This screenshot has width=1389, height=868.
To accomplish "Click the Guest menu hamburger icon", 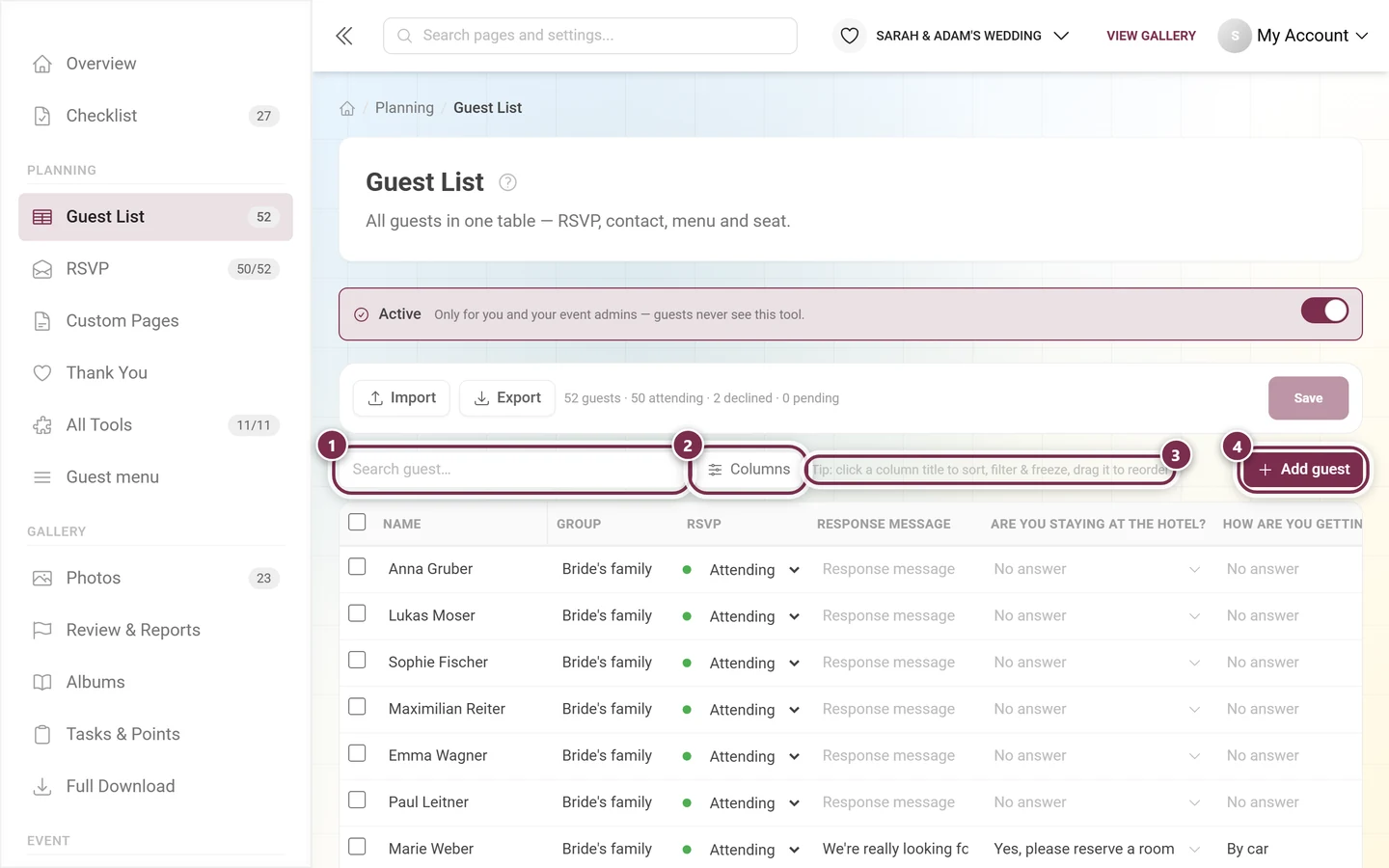I will (42, 477).
